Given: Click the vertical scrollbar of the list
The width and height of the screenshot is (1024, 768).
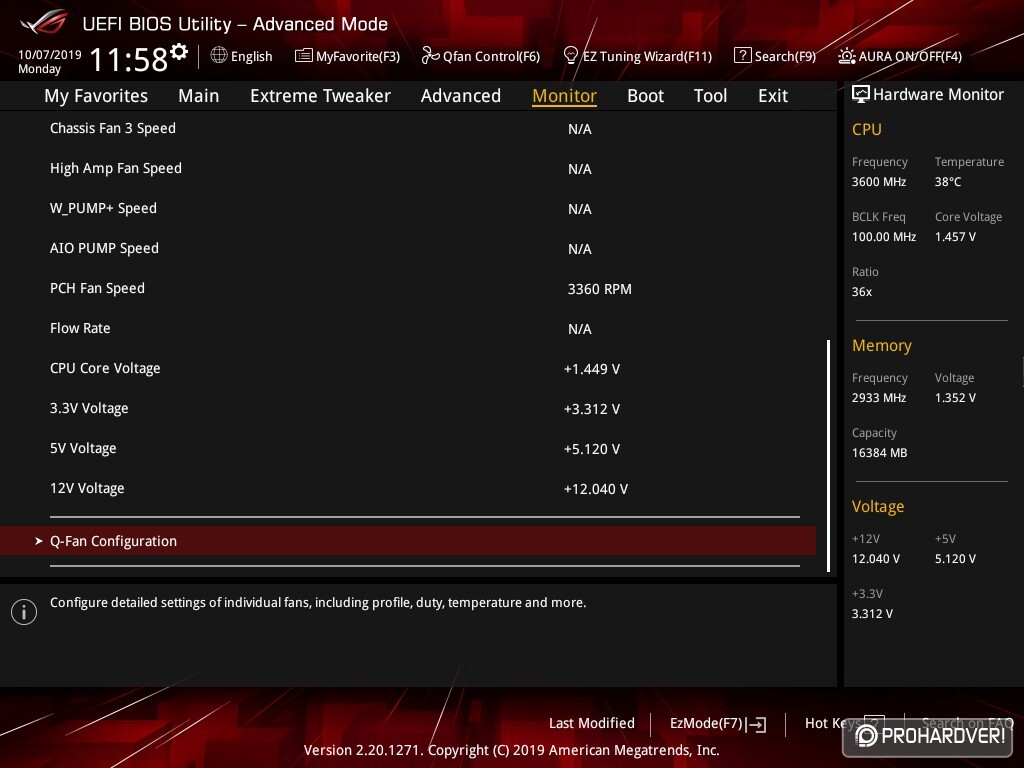Looking at the screenshot, I should [x=828, y=456].
